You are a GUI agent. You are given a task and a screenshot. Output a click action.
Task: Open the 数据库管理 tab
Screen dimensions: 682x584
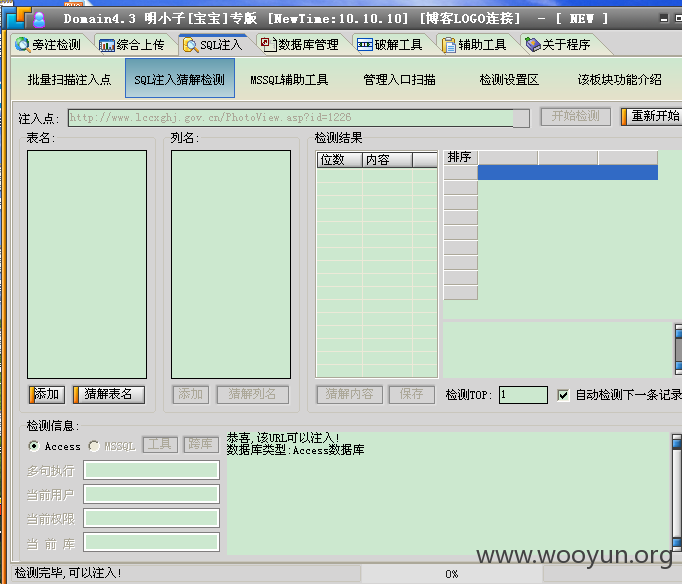[x=300, y=44]
